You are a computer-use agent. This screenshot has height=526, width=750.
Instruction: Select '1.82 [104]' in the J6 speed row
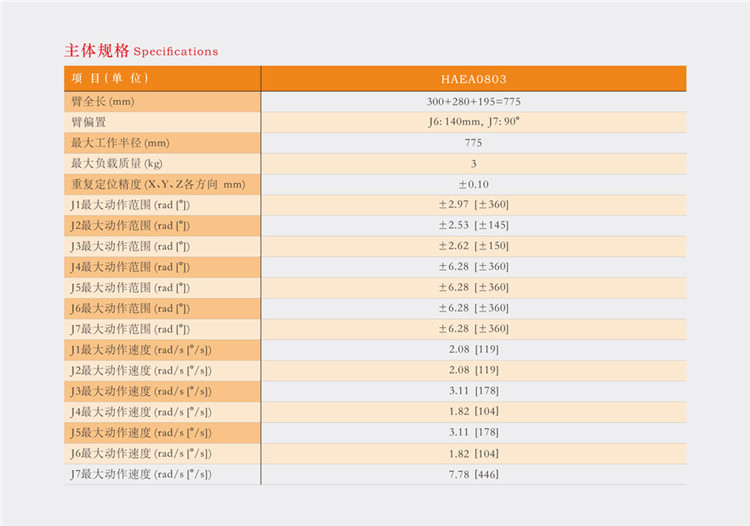tap(474, 453)
